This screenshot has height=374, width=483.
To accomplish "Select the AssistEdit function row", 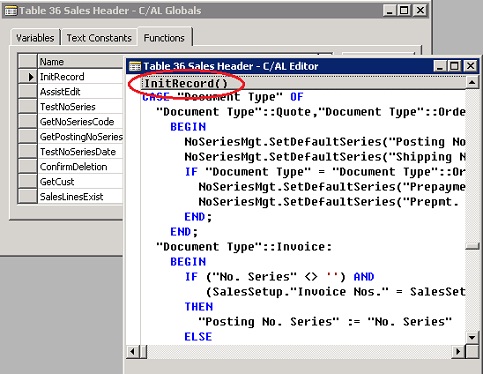I will click(81, 92).
